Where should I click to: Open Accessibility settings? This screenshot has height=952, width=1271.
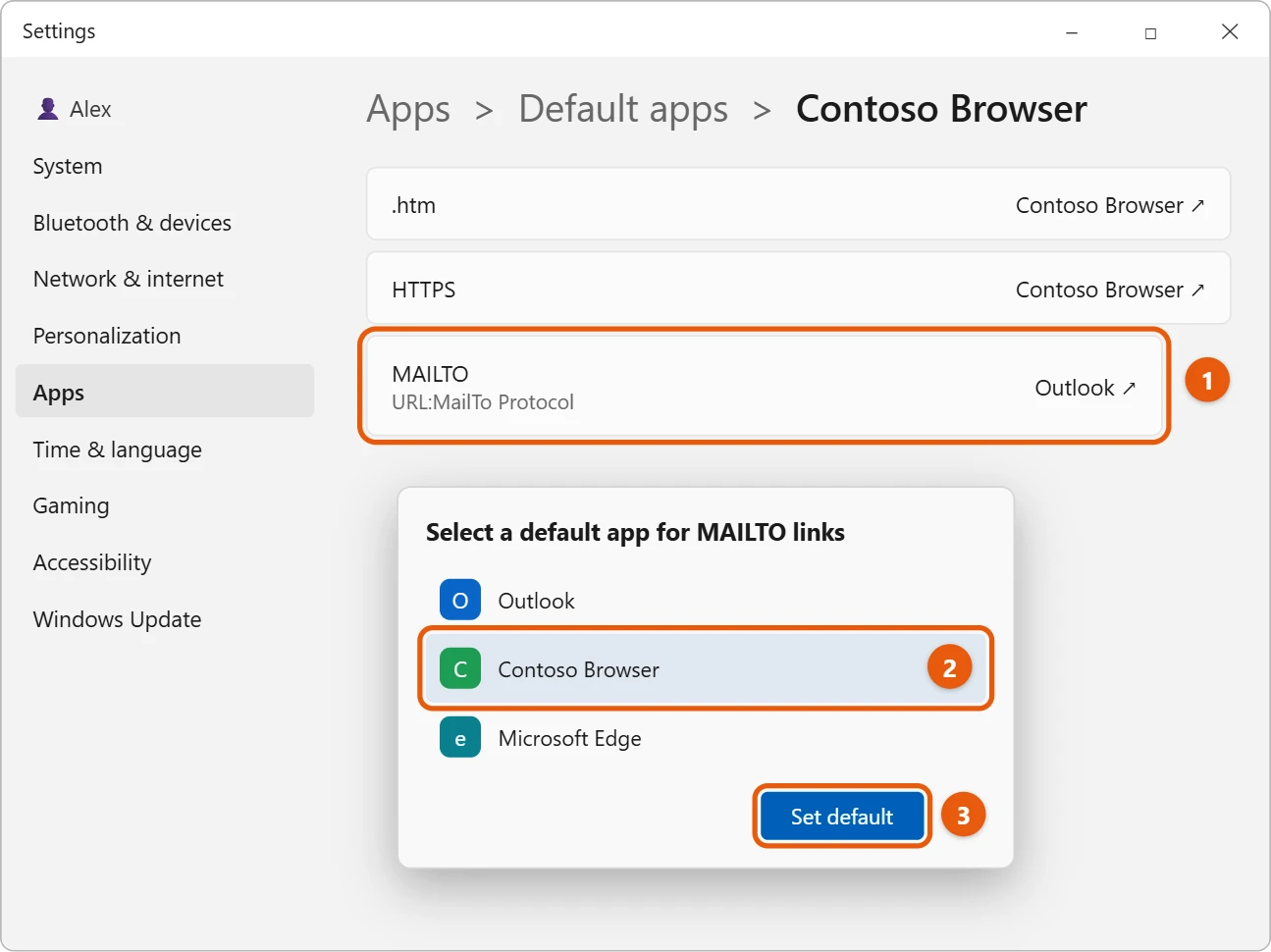[92, 562]
